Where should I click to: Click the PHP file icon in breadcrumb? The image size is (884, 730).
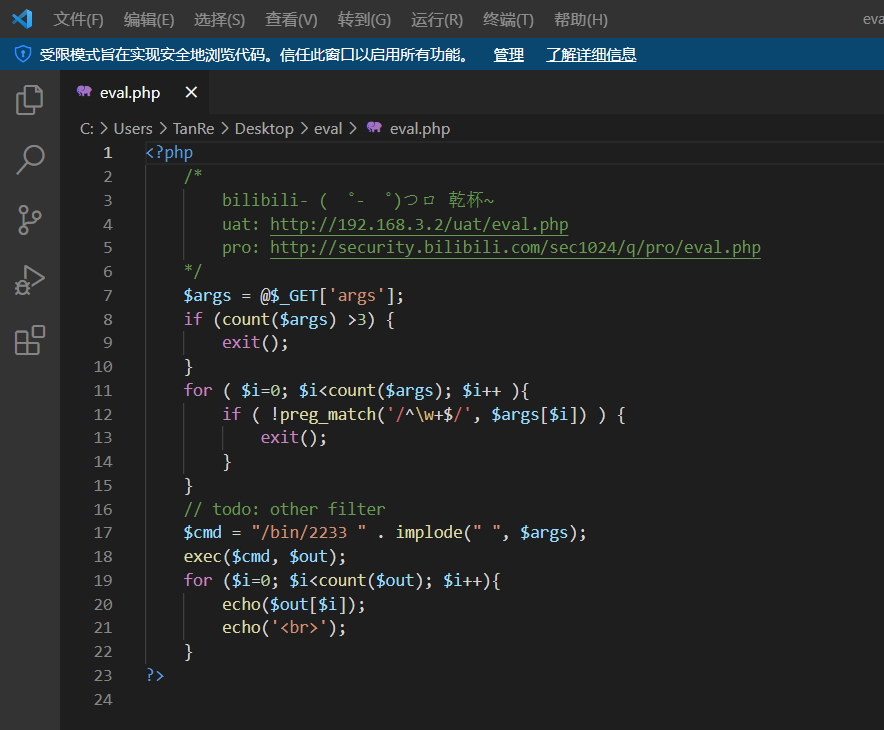pos(375,128)
